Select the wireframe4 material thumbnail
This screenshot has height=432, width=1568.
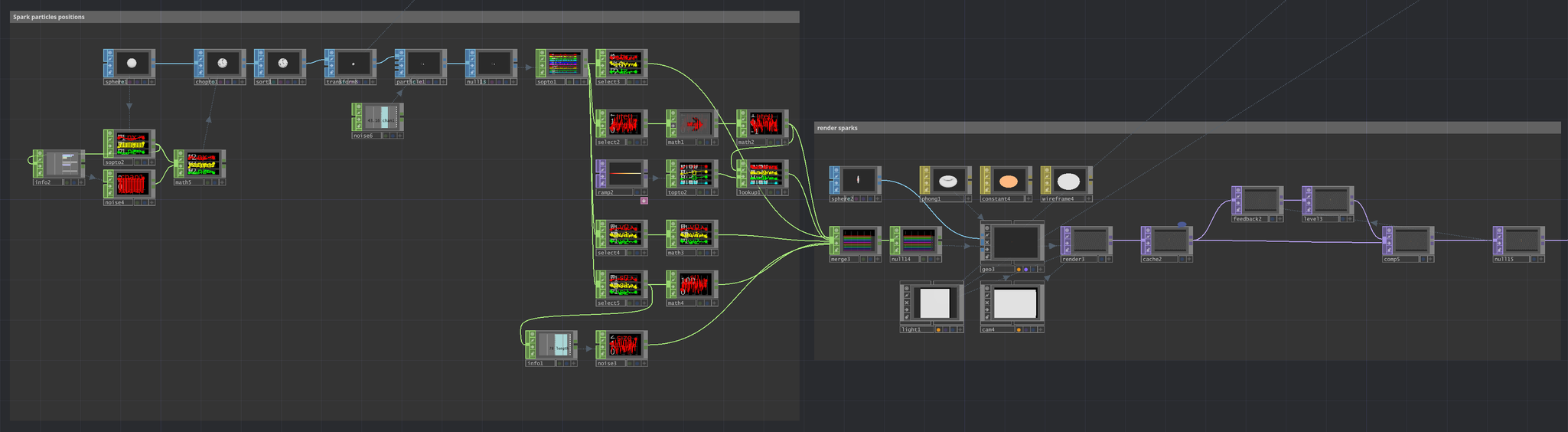tap(1069, 182)
